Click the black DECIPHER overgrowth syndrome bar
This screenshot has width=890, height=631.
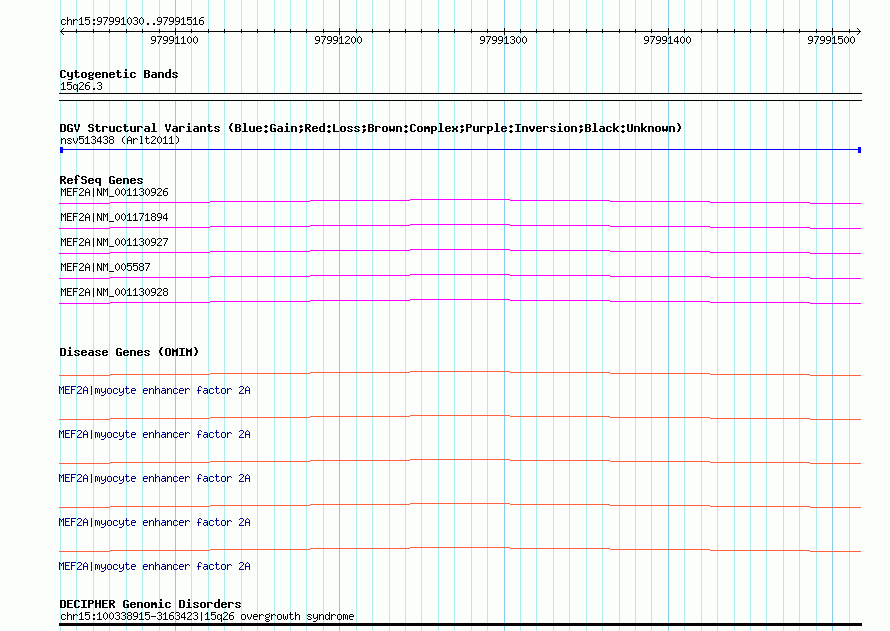pos(460,625)
